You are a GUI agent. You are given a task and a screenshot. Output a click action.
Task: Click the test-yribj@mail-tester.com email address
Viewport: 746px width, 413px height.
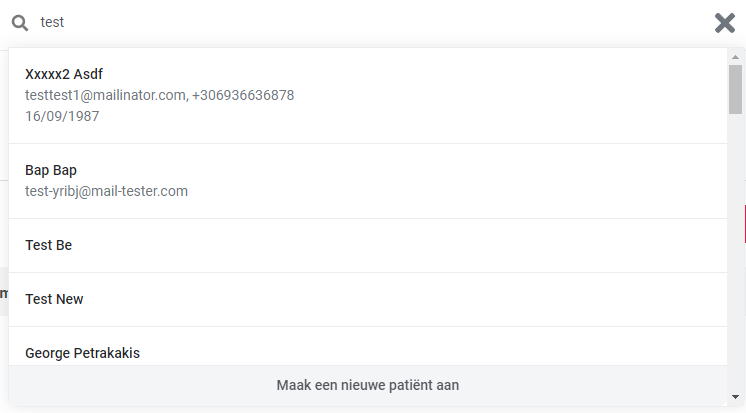point(107,191)
